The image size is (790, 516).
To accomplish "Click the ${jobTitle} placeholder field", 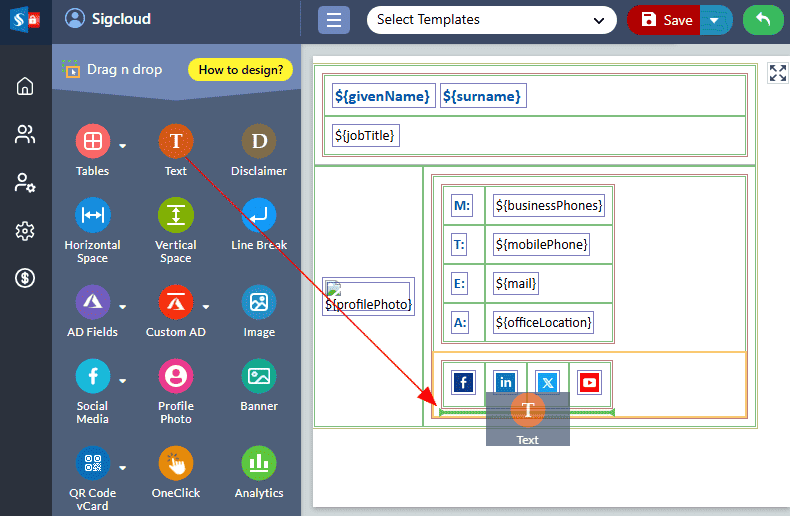I will click(x=367, y=135).
